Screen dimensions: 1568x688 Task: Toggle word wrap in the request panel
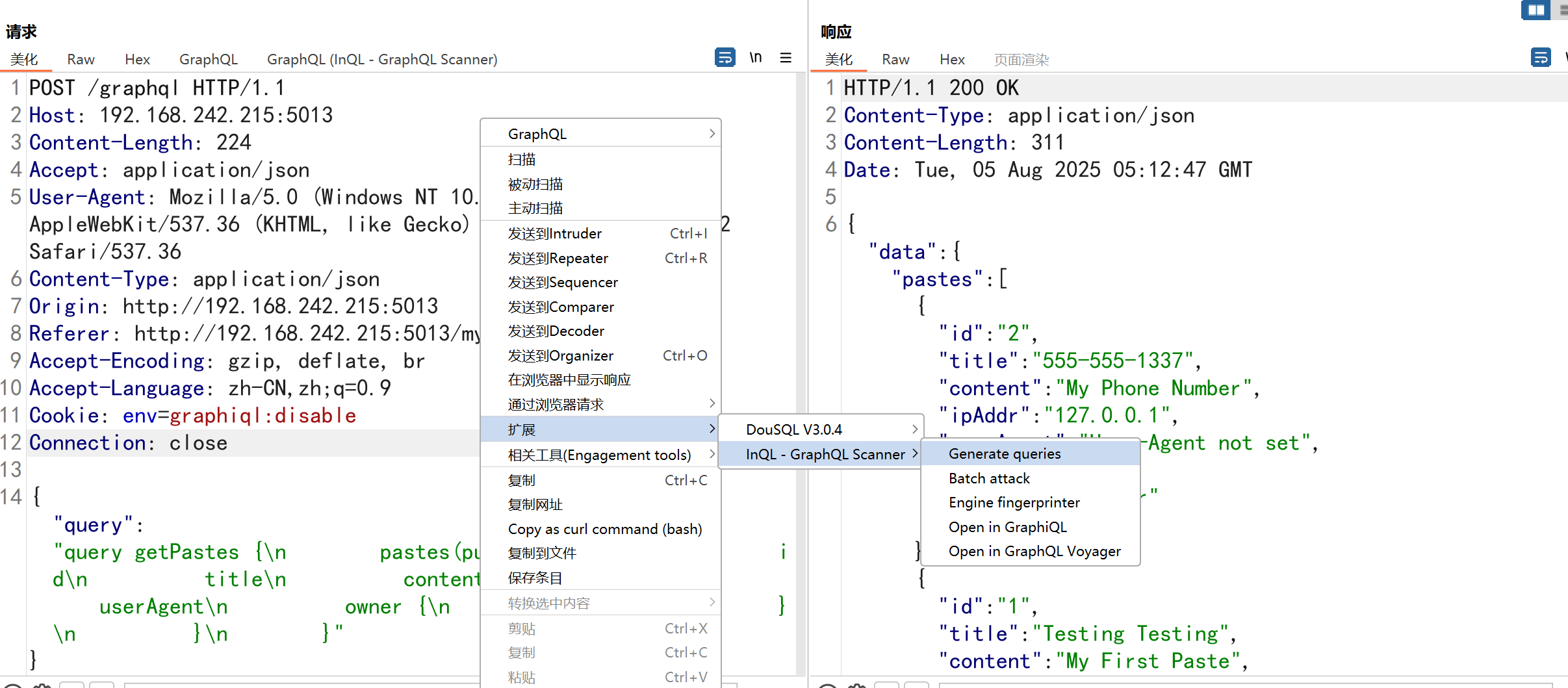tap(725, 58)
